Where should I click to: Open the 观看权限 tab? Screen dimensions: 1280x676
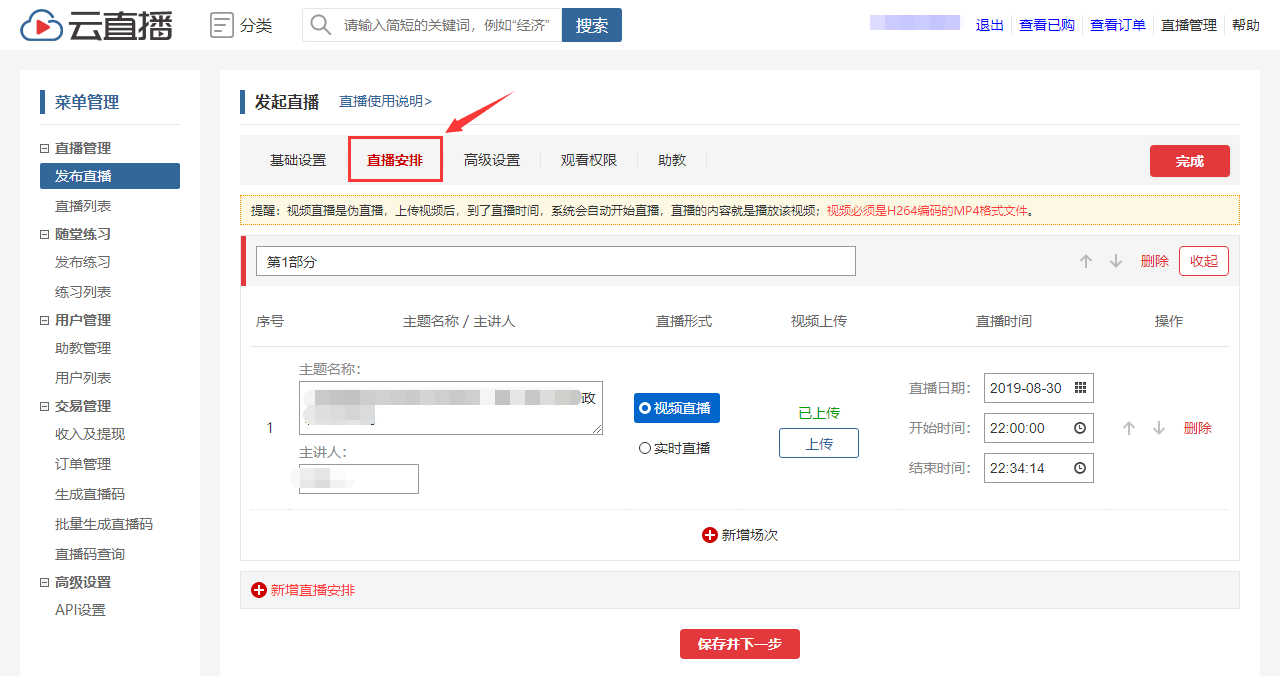pyautogui.click(x=589, y=160)
